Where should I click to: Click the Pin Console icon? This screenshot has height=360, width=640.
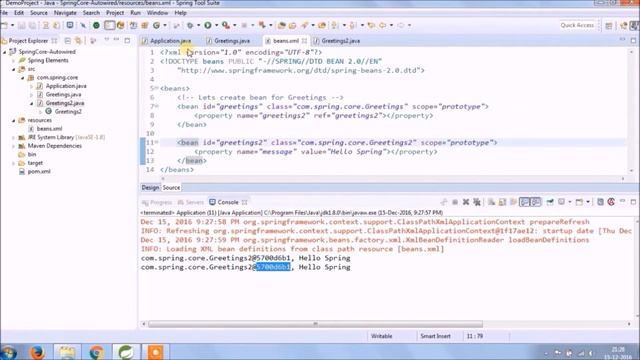(550, 202)
